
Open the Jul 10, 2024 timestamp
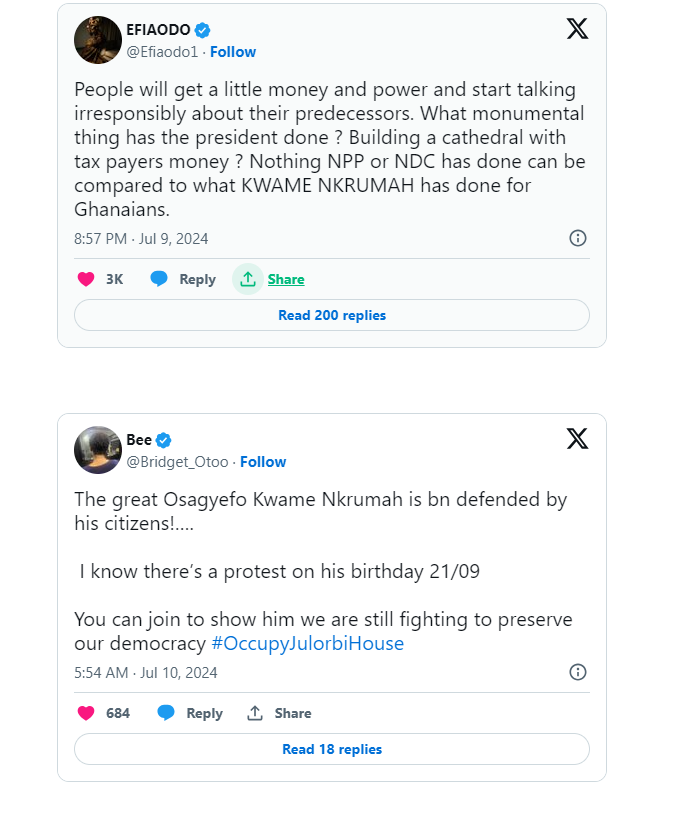coord(145,673)
